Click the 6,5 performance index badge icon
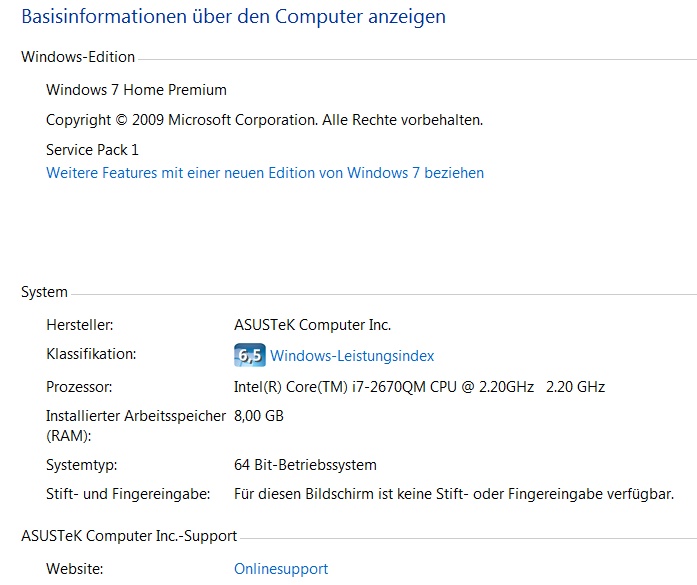The width and height of the screenshot is (697, 585). [250, 355]
